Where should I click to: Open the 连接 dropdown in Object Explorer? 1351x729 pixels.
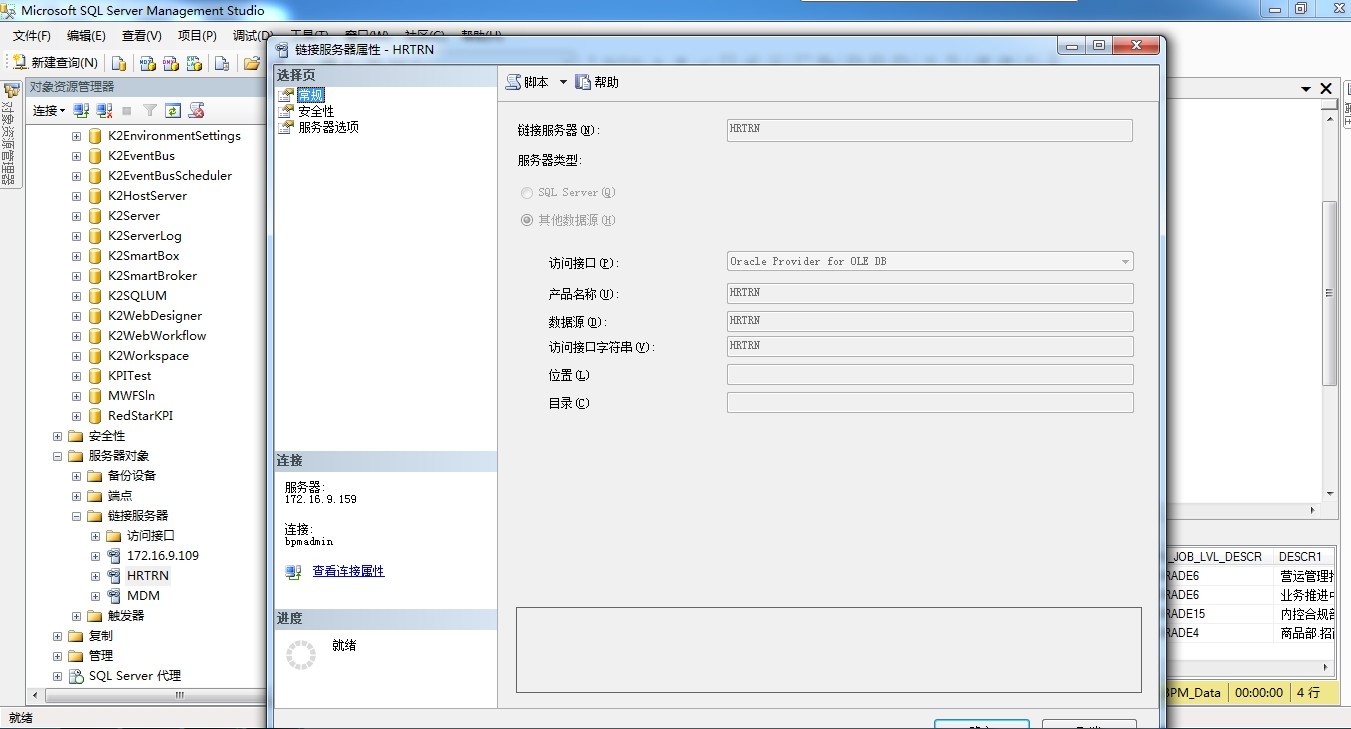[x=49, y=110]
